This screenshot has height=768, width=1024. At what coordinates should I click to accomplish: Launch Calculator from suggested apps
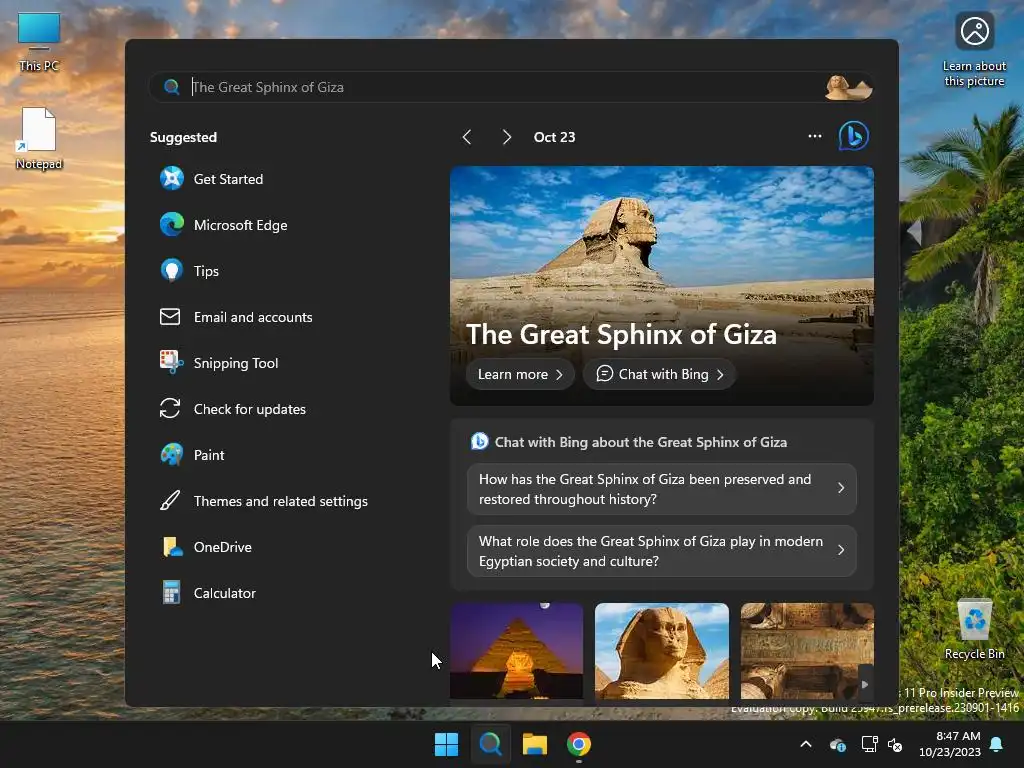coord(208,593)
